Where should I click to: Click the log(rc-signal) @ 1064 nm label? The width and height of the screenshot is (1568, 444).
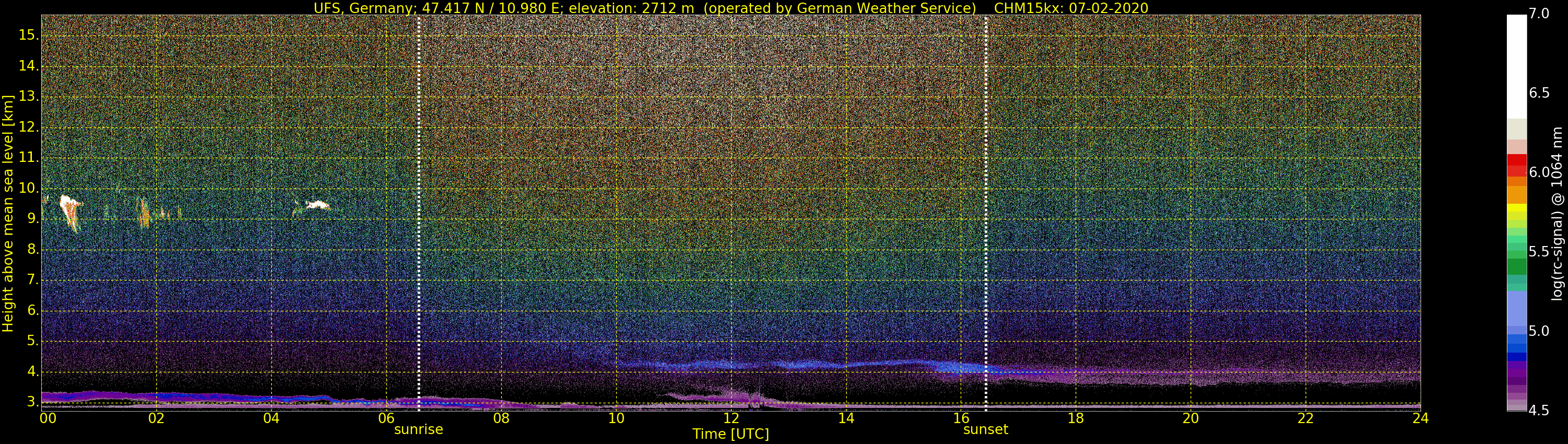tap(1557, 214)
